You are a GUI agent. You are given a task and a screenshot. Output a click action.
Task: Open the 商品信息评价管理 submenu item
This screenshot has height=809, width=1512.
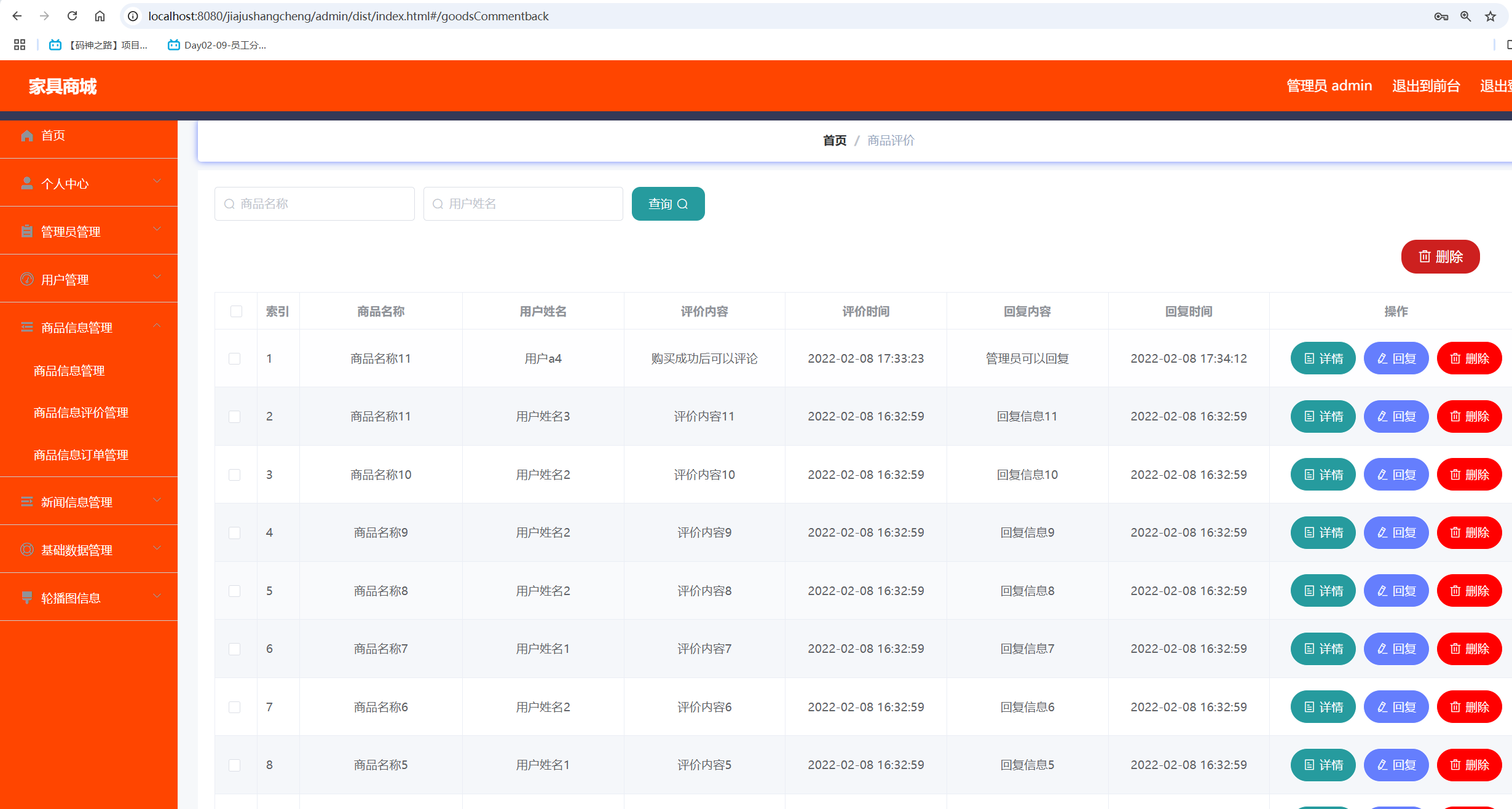pos(81,412)
